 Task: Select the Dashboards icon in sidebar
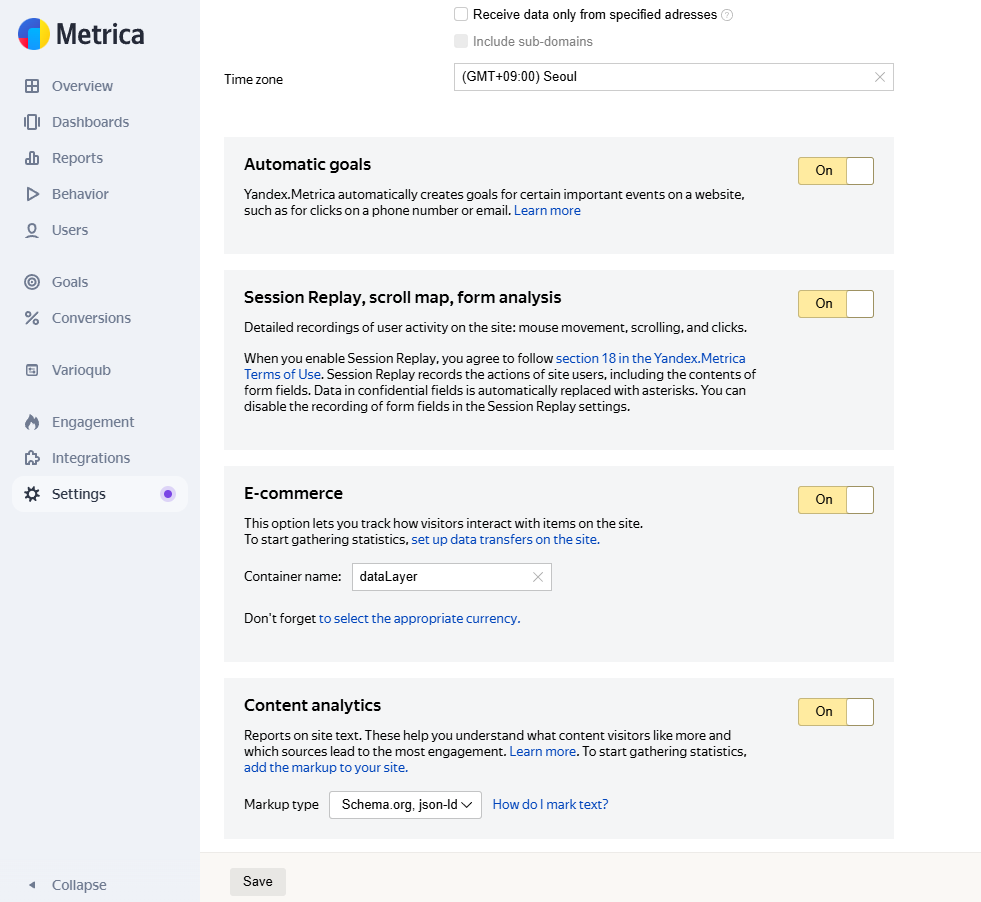coord(32,122)
